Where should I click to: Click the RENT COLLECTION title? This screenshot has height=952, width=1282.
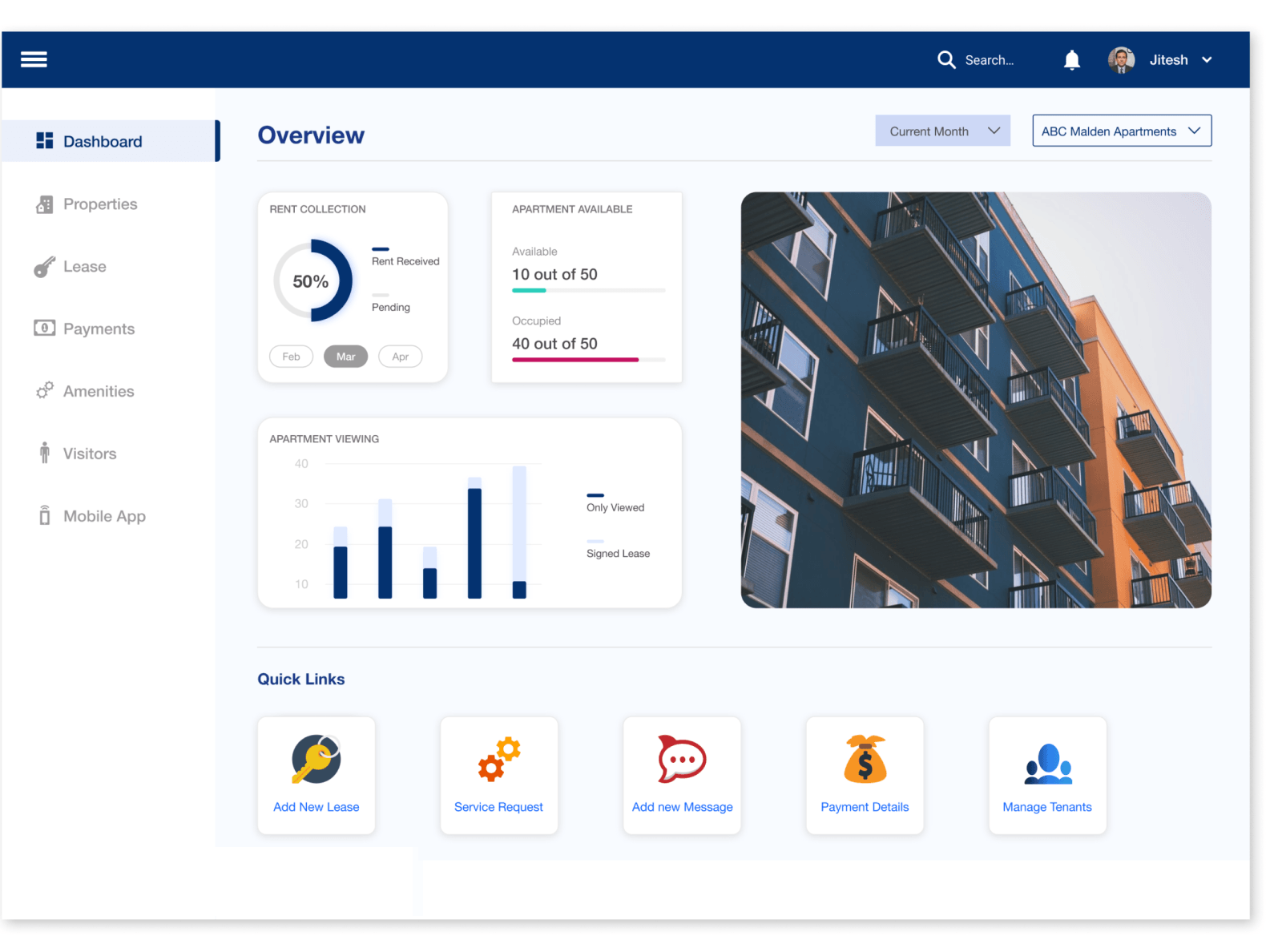tap(317, 209)
